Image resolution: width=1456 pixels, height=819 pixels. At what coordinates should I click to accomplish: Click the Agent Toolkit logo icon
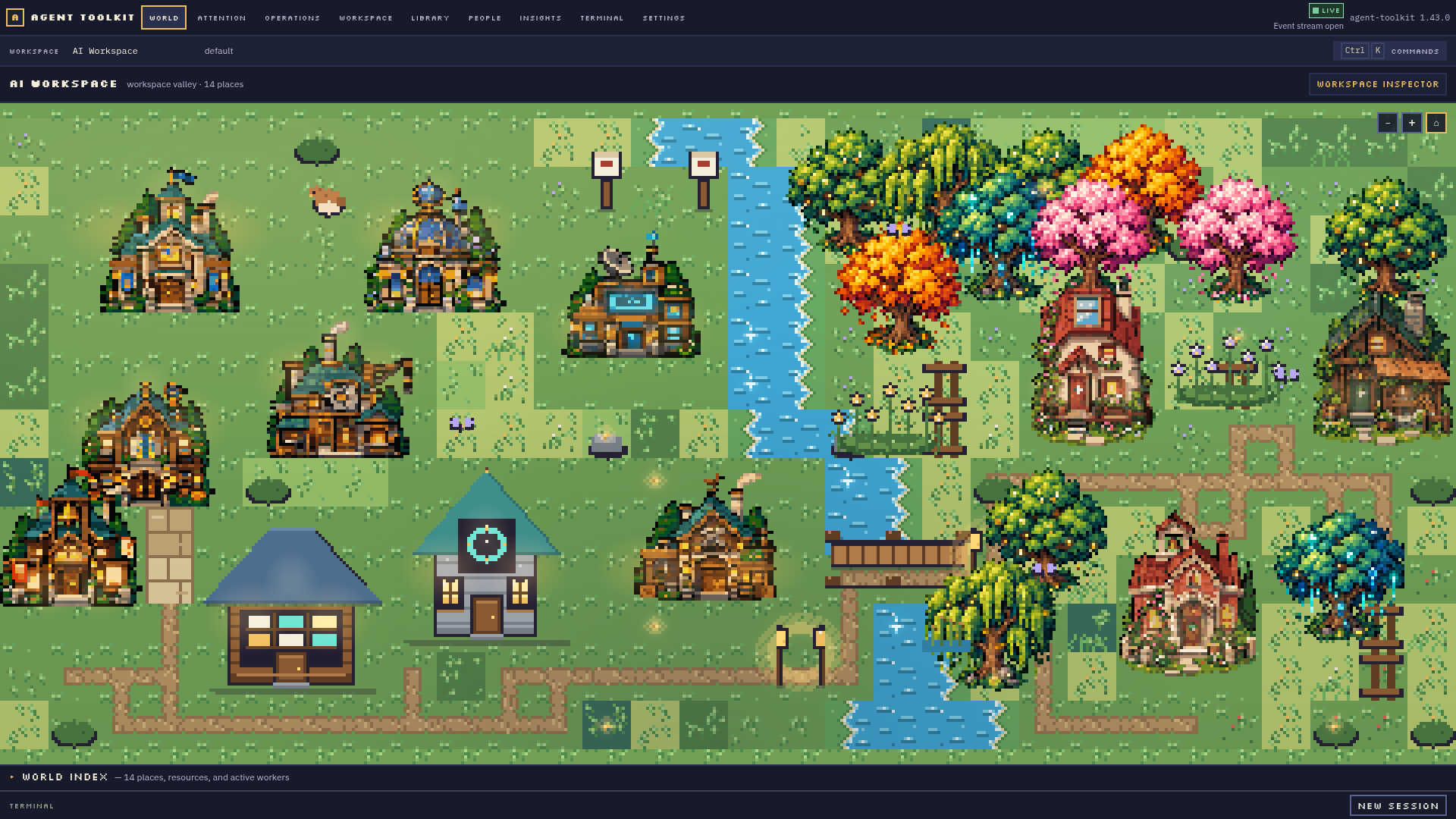point(14,17)
